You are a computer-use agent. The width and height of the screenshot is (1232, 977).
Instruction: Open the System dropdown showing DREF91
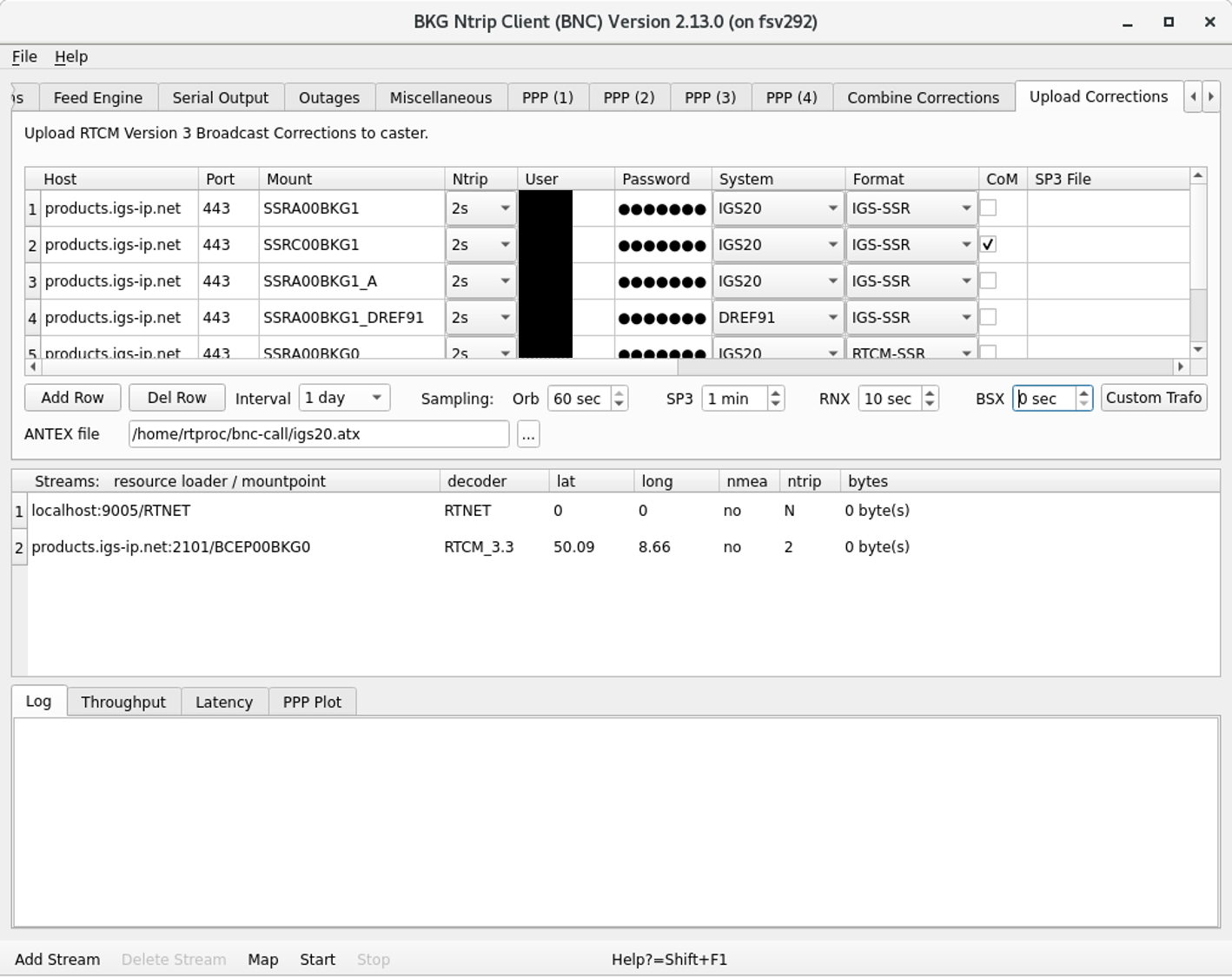click(x=778, y=318)
